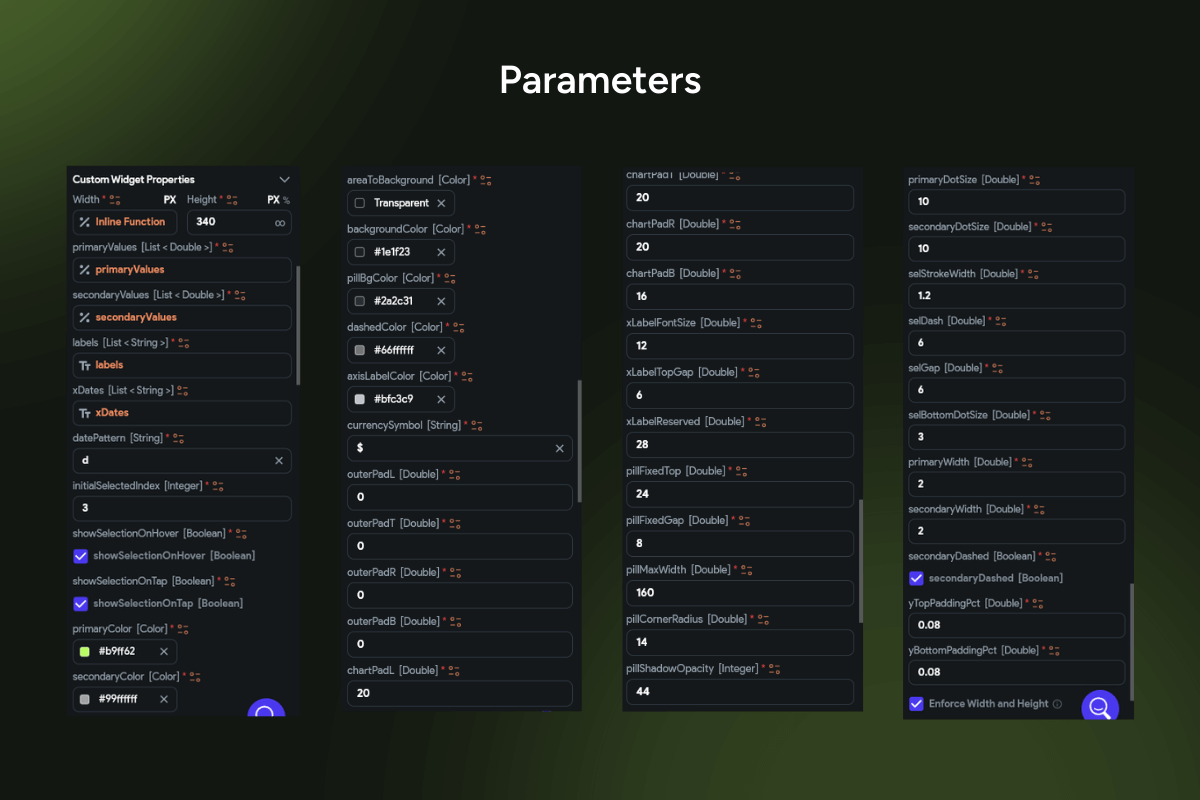1200x800 pixels.
Task: Clear the datePattern field with X
Action: coord(279,461)
